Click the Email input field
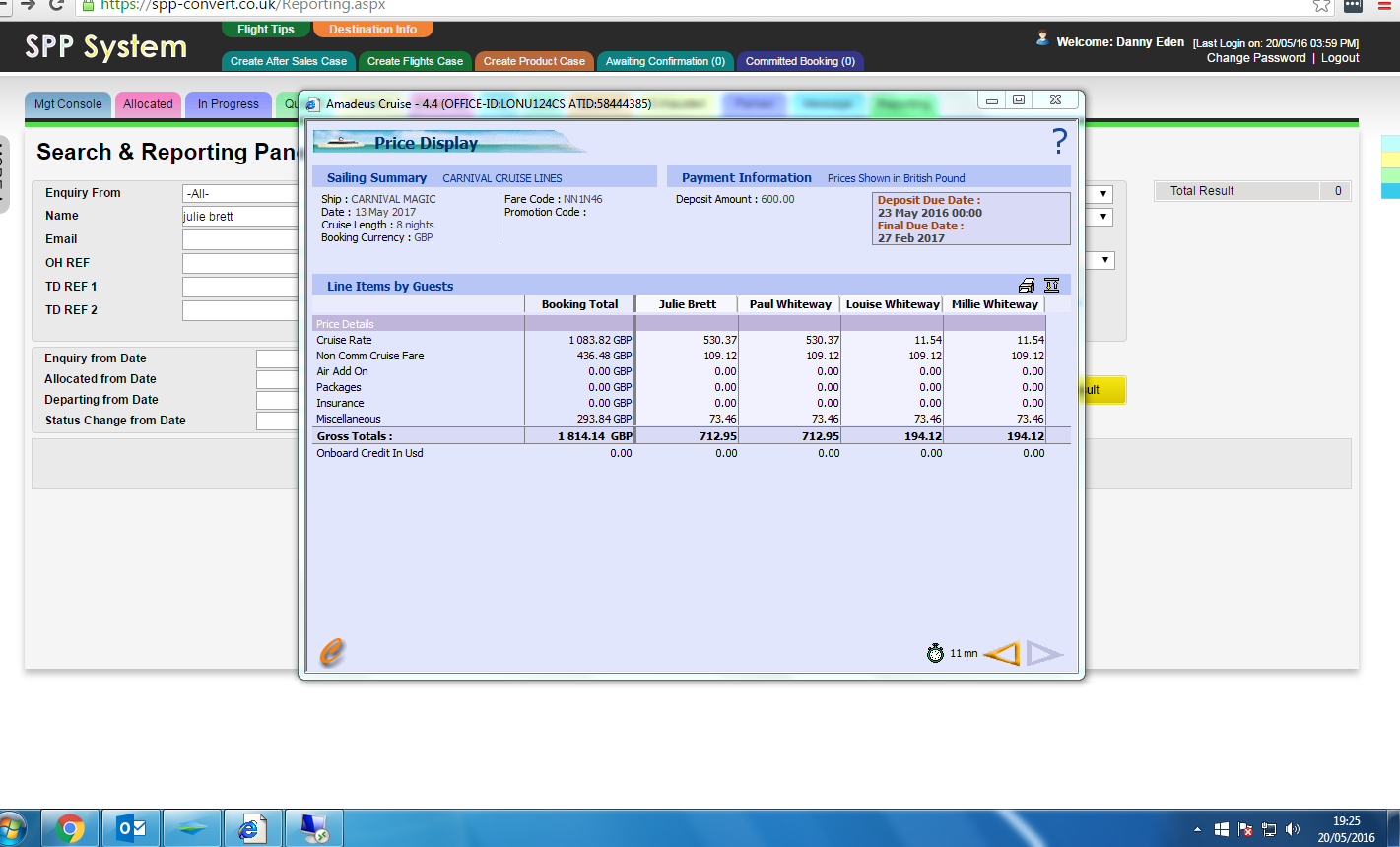The width and height of the screenshot is (1400, 847). tap(240, 239)
